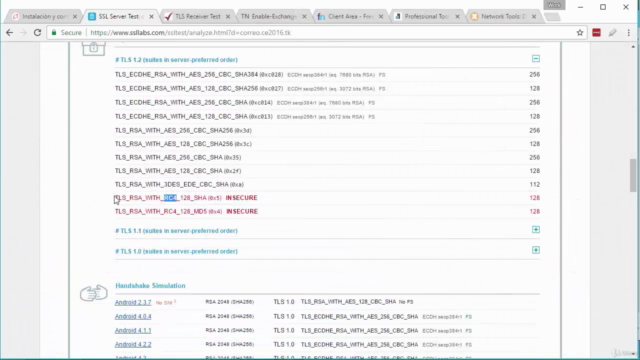Screen dimensions: 640x360
Task: Collapse the TLS 1.2 suites section
Action: click(536, 59)
